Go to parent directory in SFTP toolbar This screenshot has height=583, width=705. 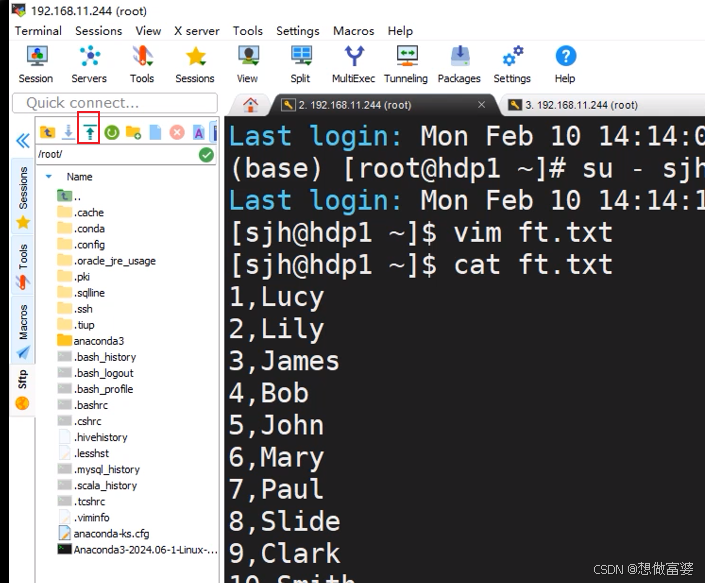pos(47,132)
